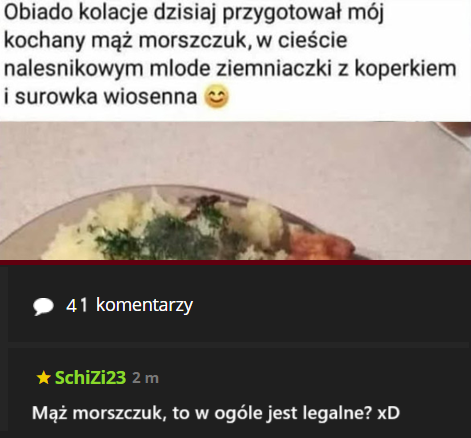Click the word 'komentarzy'

pos(144,305)
